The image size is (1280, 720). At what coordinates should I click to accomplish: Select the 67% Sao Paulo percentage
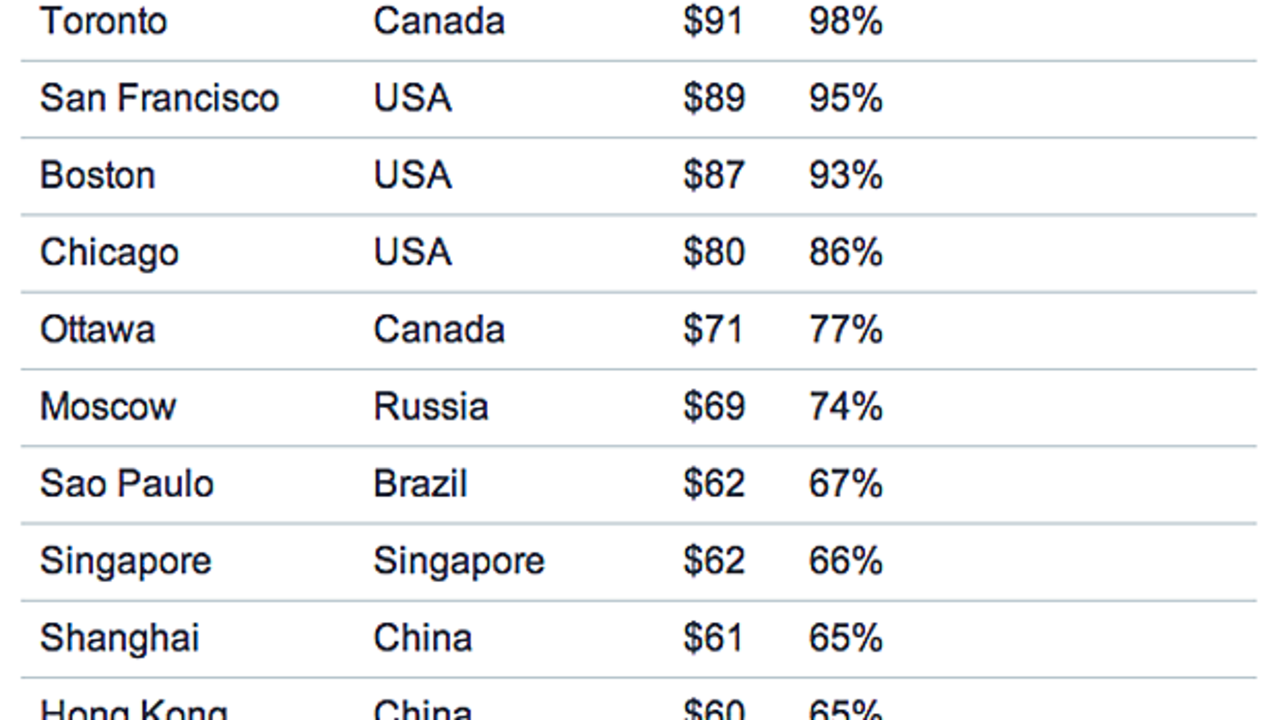846,484
